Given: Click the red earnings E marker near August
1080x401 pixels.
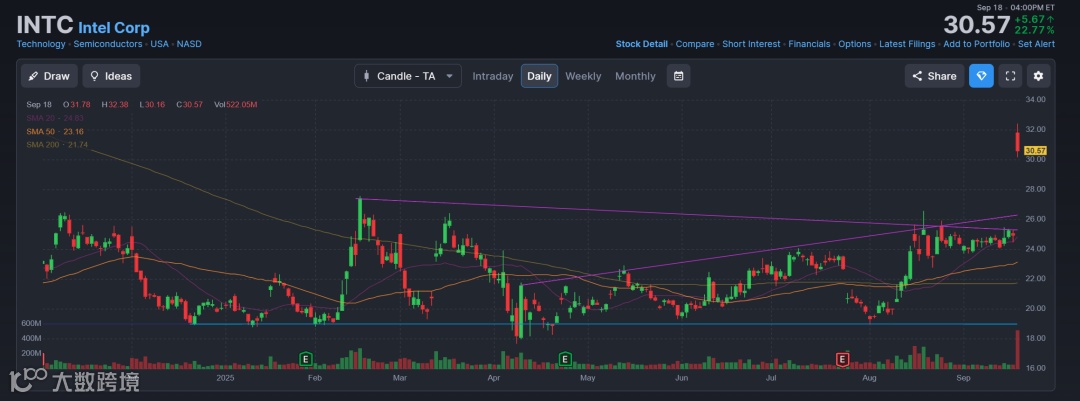Looking at the screenshot, I should coord(842,358).
